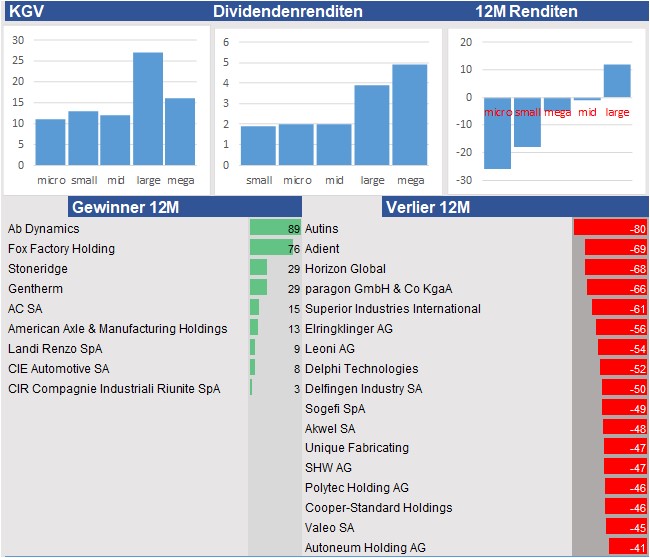The image size is (650, 558).
Task: Click the red 'mega' label in 12M Renditen
Action: pos(558,112)
